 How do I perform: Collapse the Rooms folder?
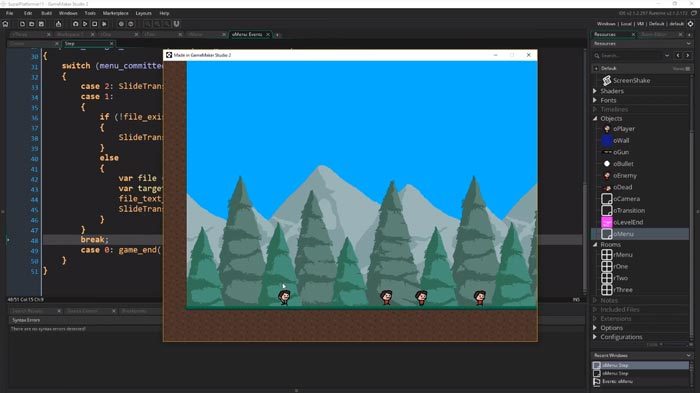point(595,245)
